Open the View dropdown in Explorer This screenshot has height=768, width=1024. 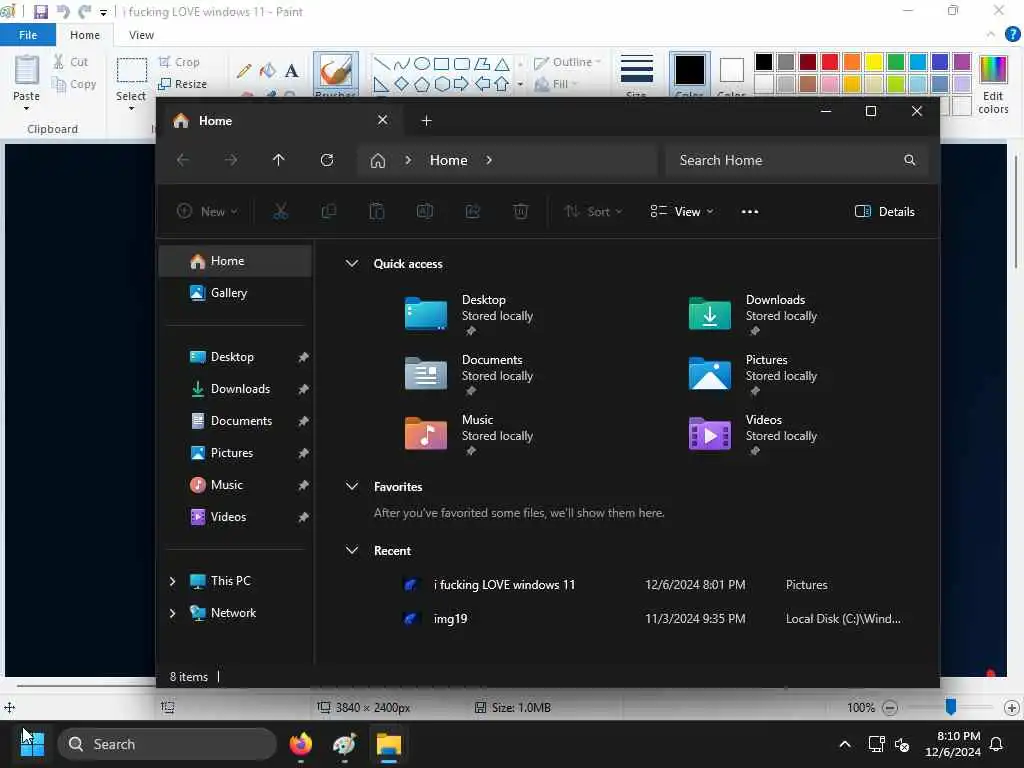point(682,211)
